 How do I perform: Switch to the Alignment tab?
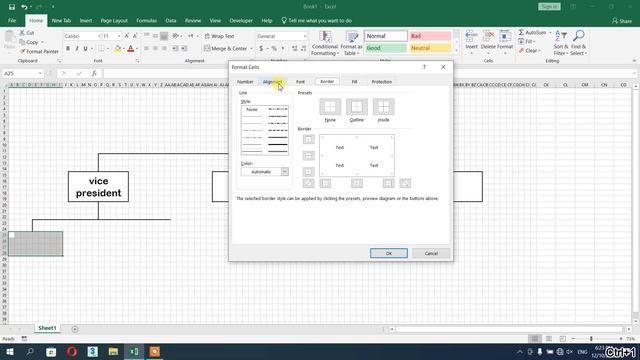pos(272,82)
